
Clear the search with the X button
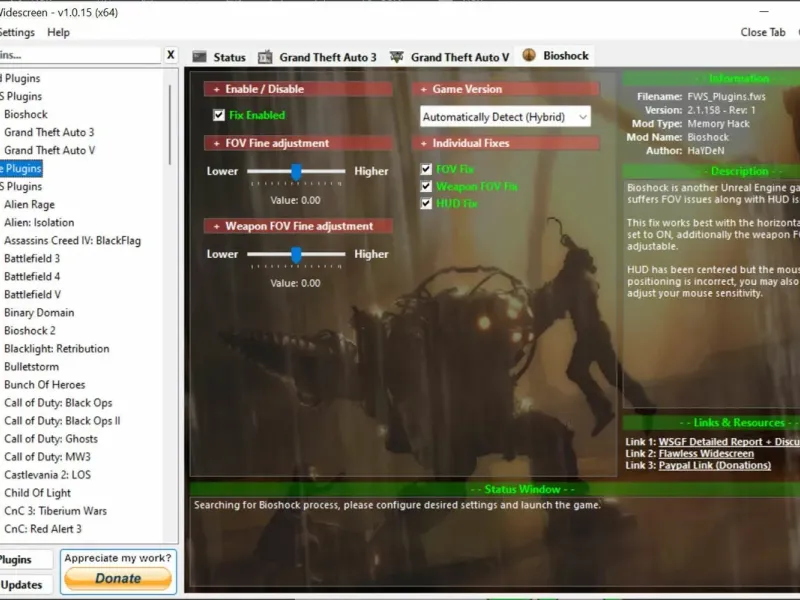(170, 55)
